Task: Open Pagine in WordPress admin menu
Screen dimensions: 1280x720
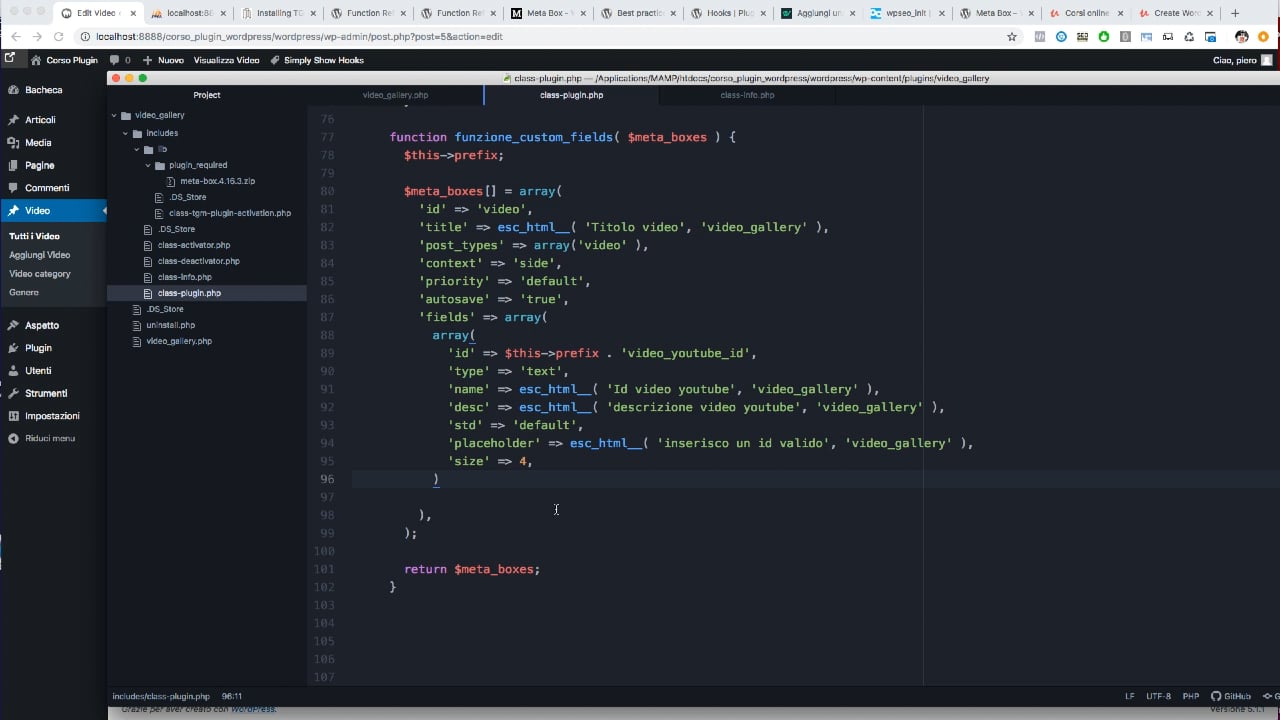Action: [x=40, y=166]
